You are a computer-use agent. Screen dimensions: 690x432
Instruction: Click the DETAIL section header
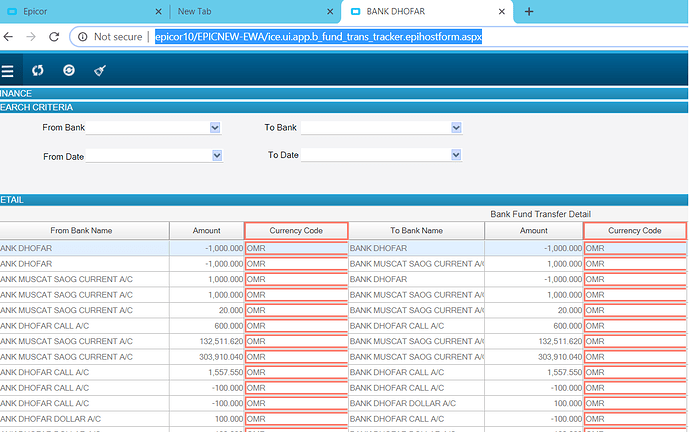pos(344,200)
